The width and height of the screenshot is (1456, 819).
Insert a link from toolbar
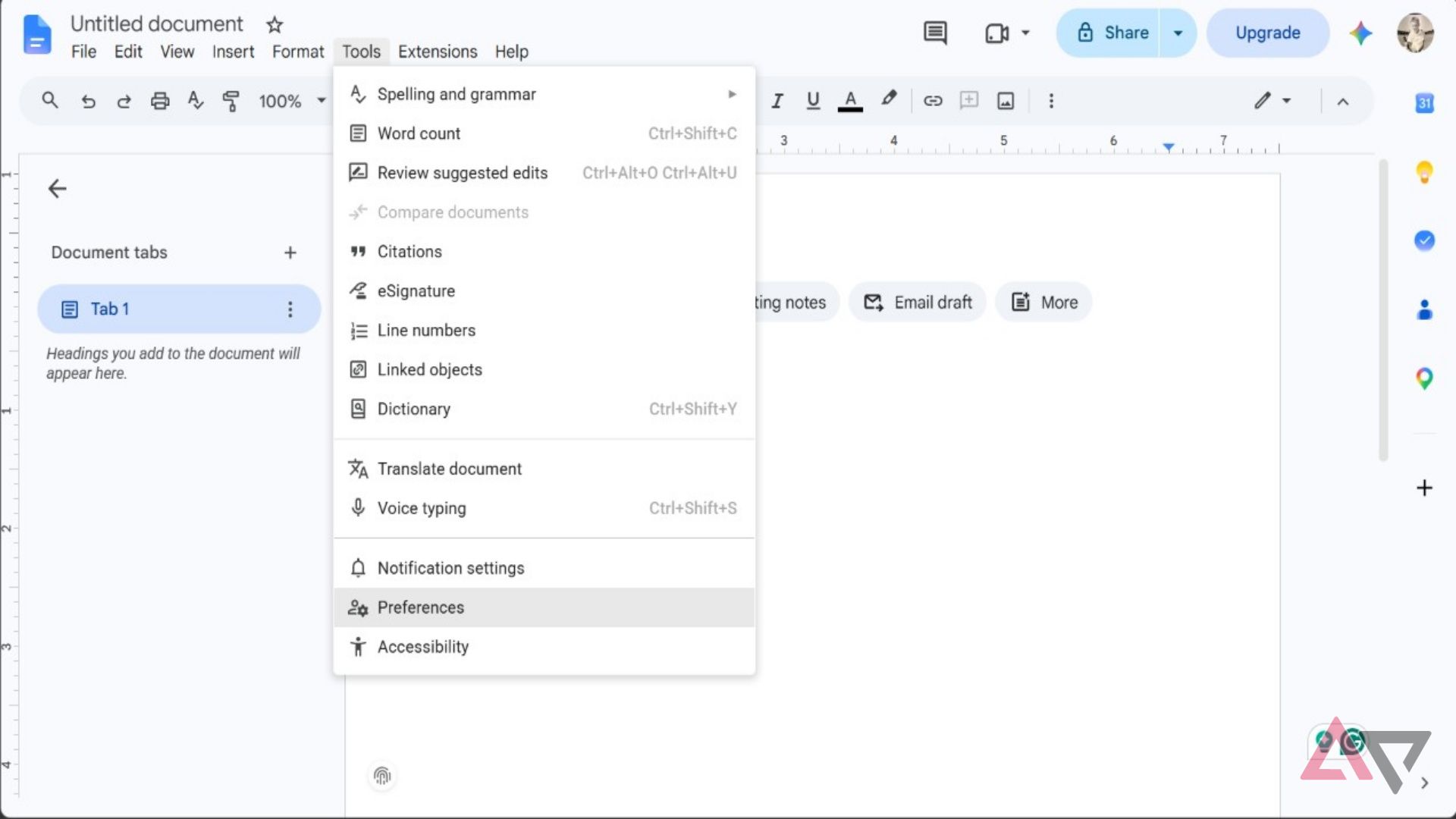(933, 101)
